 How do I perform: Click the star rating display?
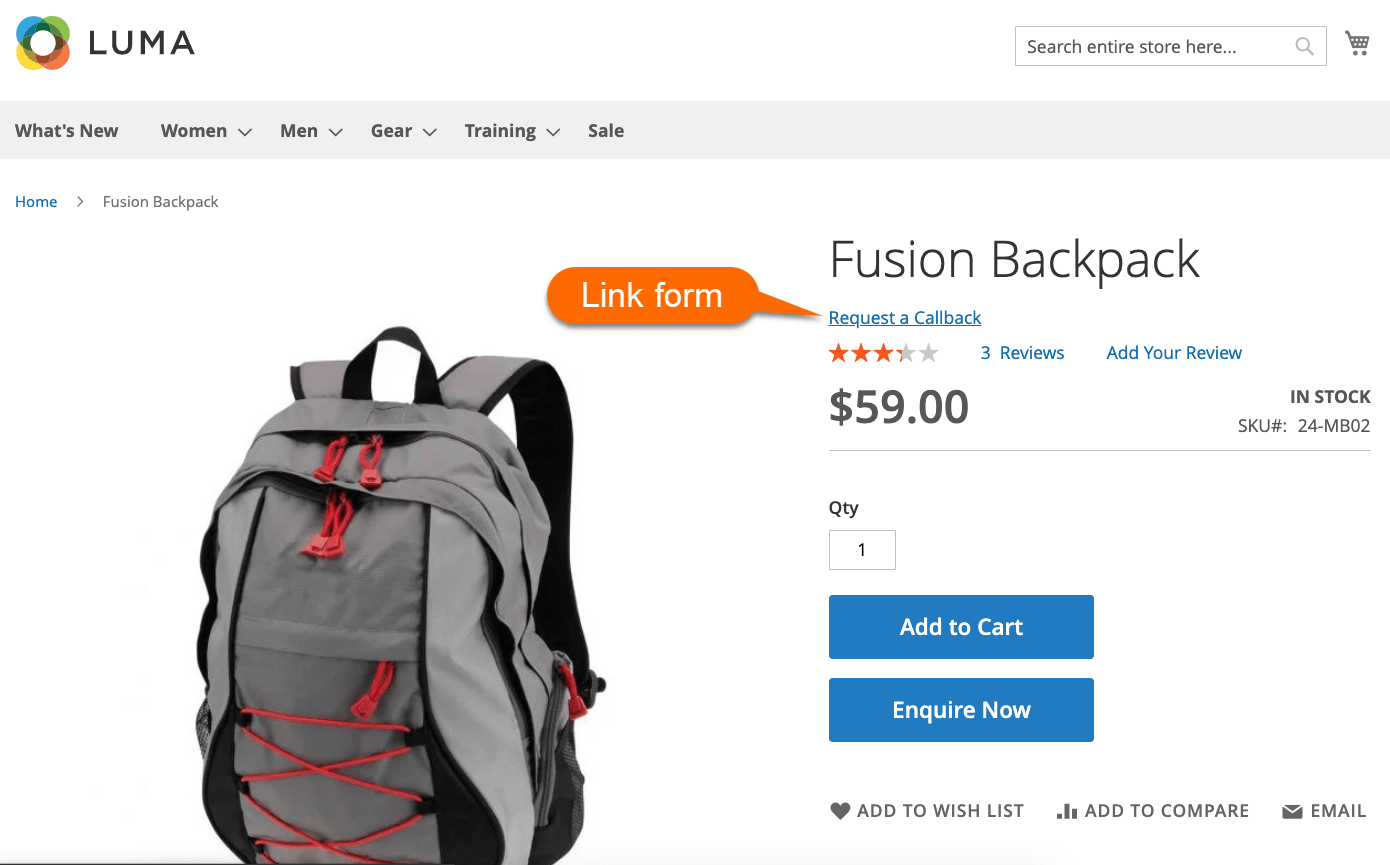(x=884, y=353)
